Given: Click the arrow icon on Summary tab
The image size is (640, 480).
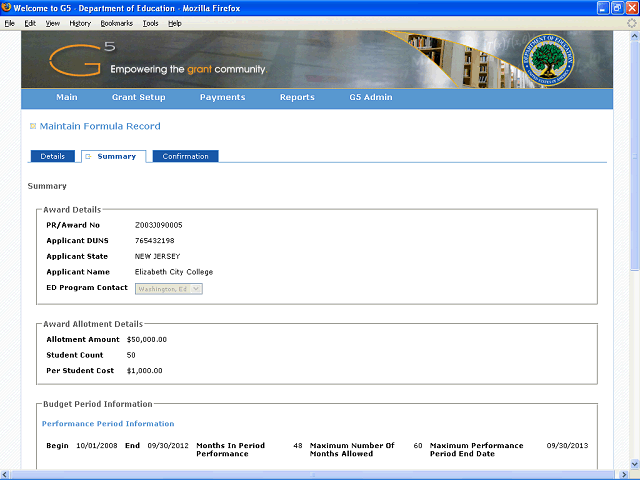Looking at the screenshot, I should point(88,157).
